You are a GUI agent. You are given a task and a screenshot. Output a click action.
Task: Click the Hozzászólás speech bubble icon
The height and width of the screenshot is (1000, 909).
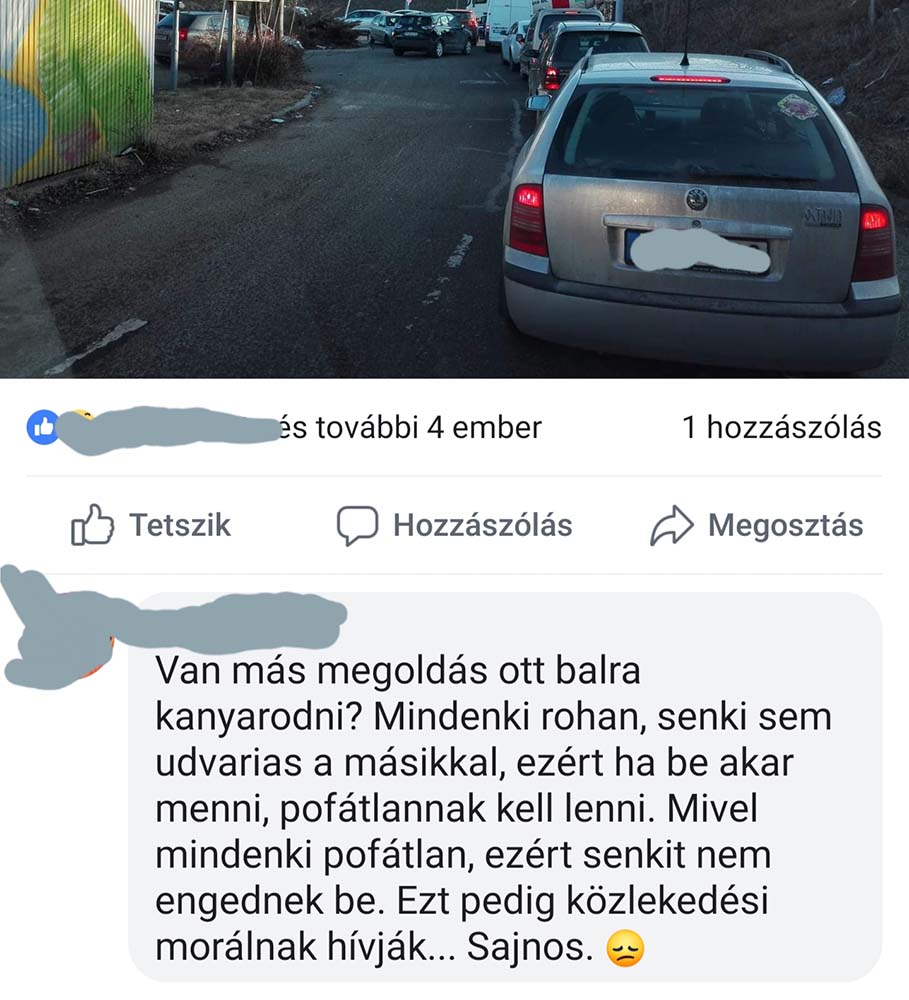click(357, 526)
